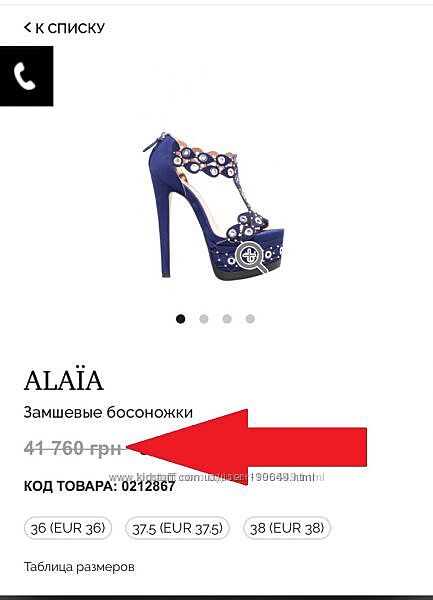
Task: Click the crossed-out 41 760 грн price
Action: point(73,448)
